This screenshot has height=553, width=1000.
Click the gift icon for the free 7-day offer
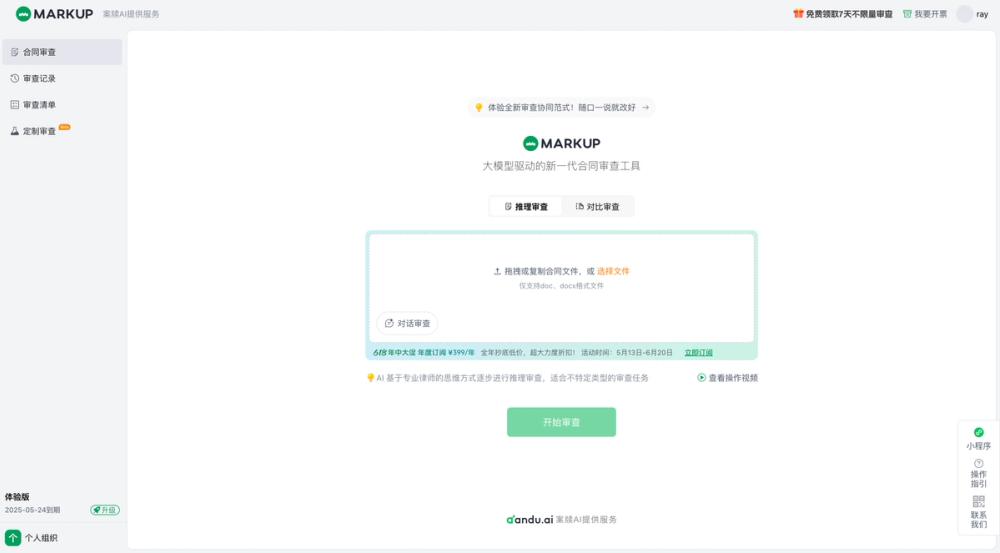coord(798,13)
